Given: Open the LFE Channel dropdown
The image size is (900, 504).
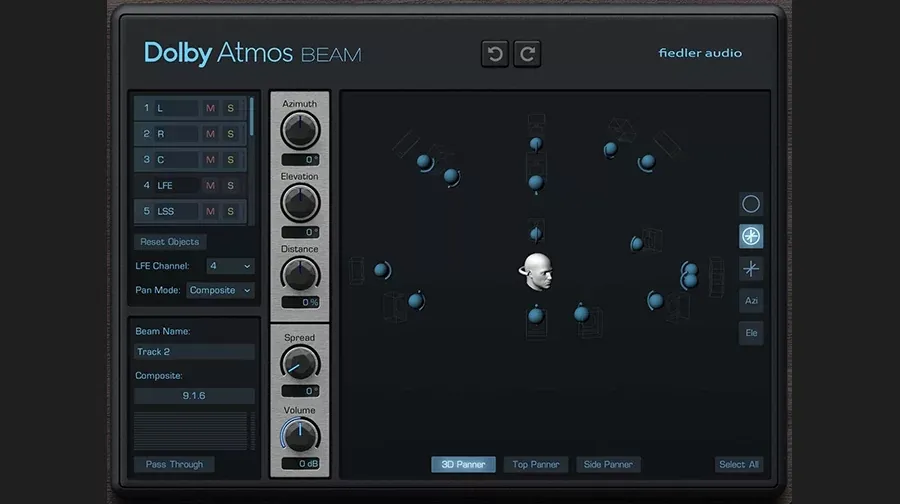Looking at the screenshot, I should pyautogui.click(x=230, y=266).
